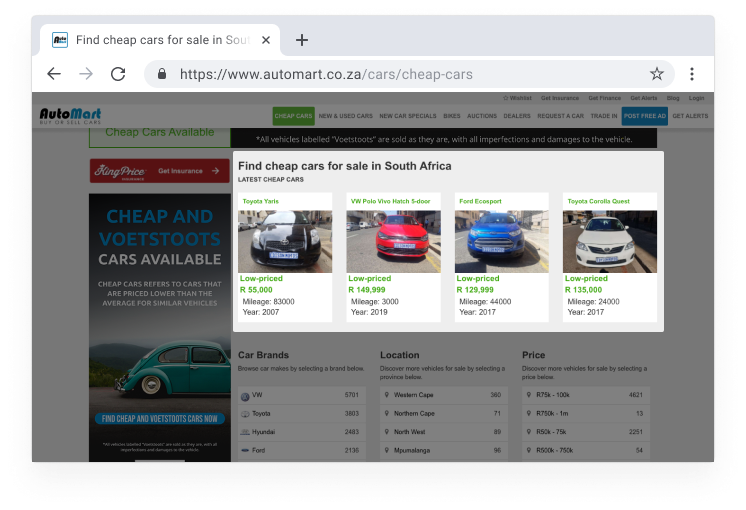746x510 pixels.
Task: Click the Post Free Ad button
Action: point(645,116)
